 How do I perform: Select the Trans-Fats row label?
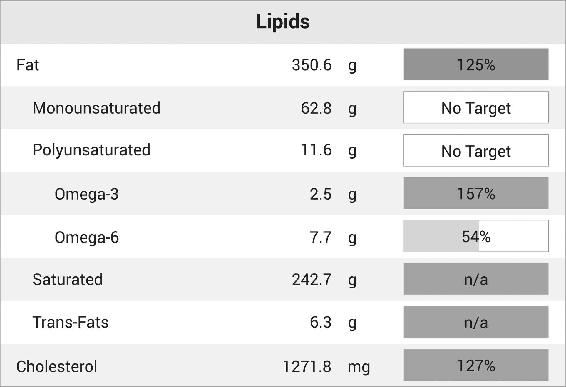tap(71, 323)
